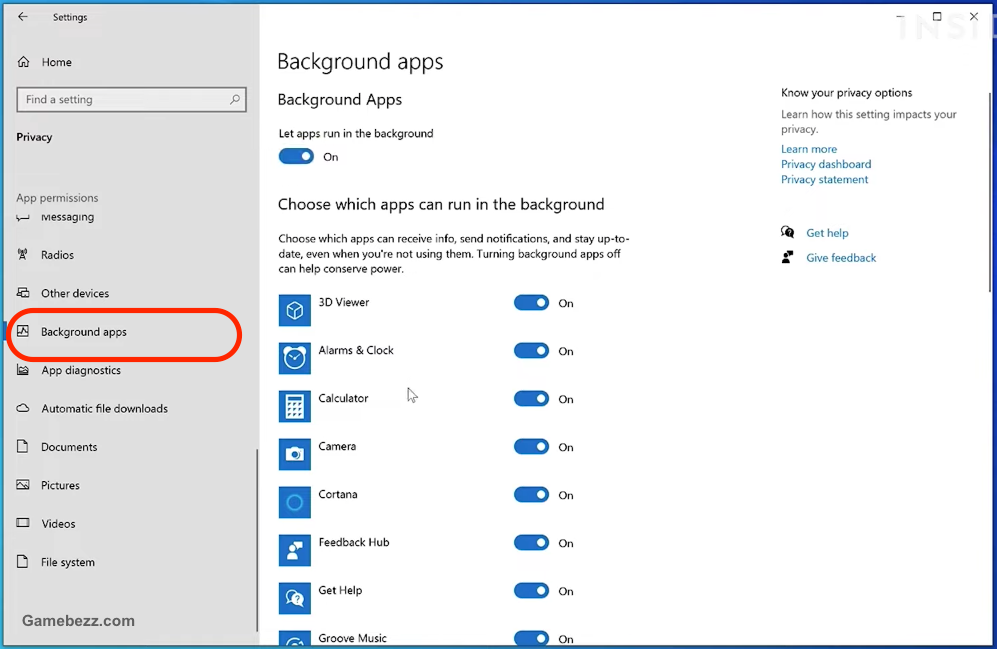Viewport: 997px width, 649px height.
Task: Click the Camera app icon
Action: point(294,454)
